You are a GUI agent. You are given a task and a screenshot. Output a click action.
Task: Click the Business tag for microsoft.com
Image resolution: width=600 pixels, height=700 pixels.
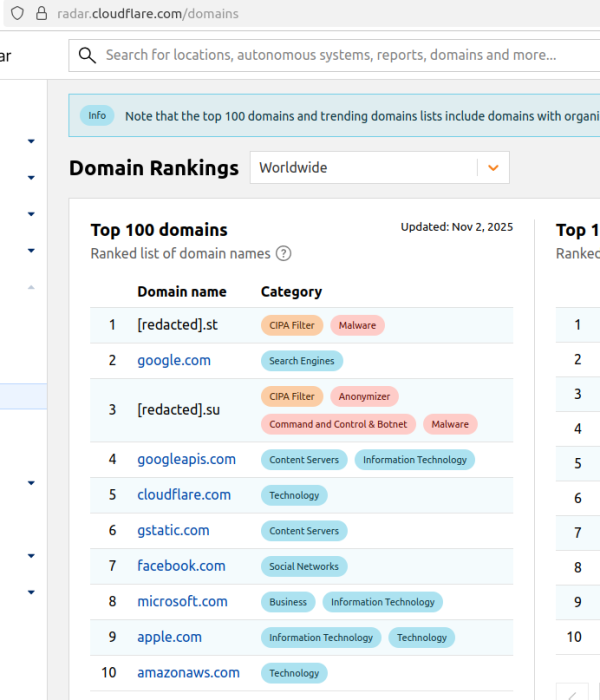pyautogui.click(x=288, y=602)
